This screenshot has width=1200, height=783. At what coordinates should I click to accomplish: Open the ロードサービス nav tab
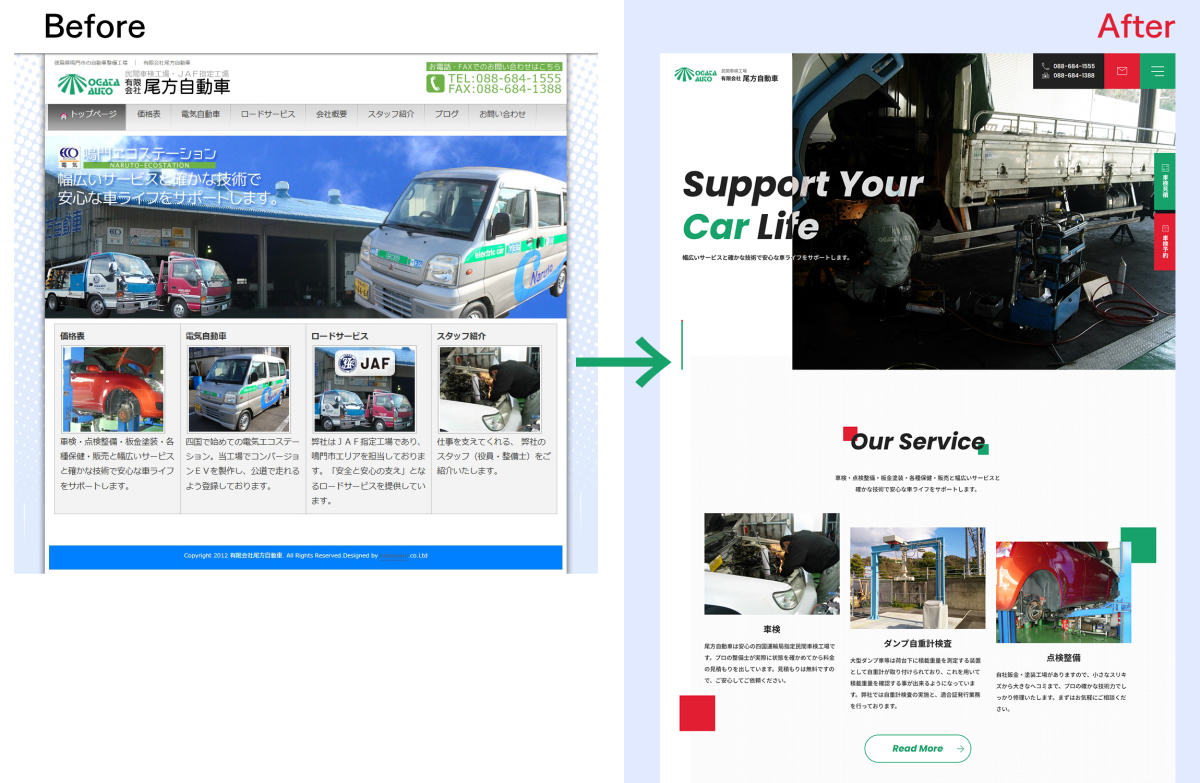pyautogui.click(x=268, y=115)
